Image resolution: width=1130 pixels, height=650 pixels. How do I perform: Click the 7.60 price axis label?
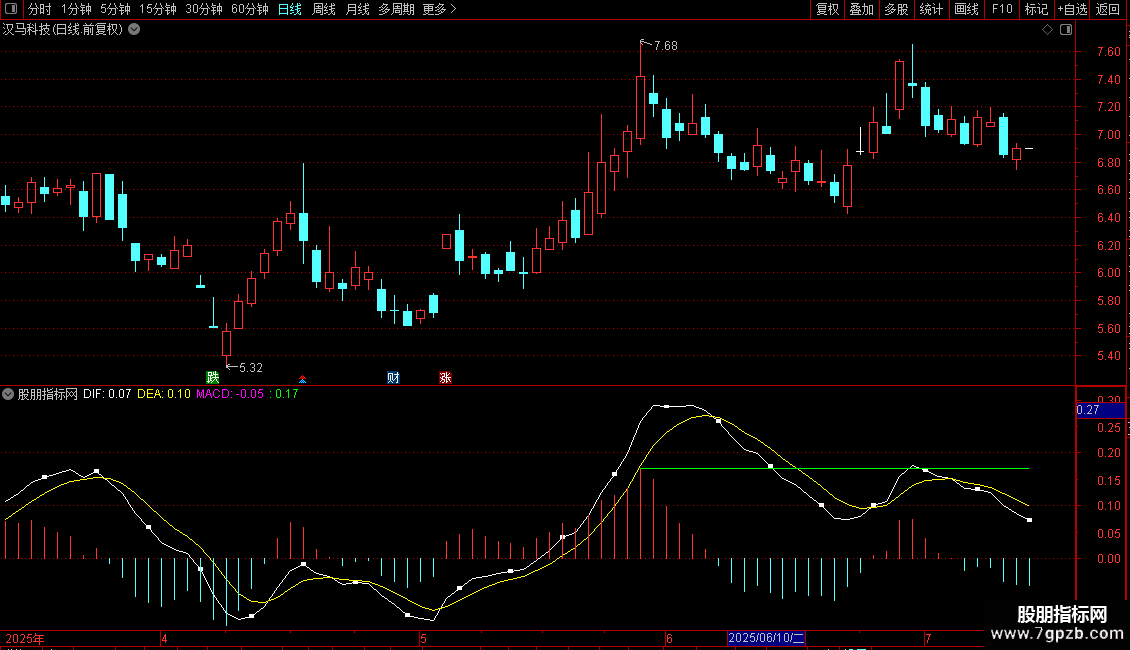1108,52
